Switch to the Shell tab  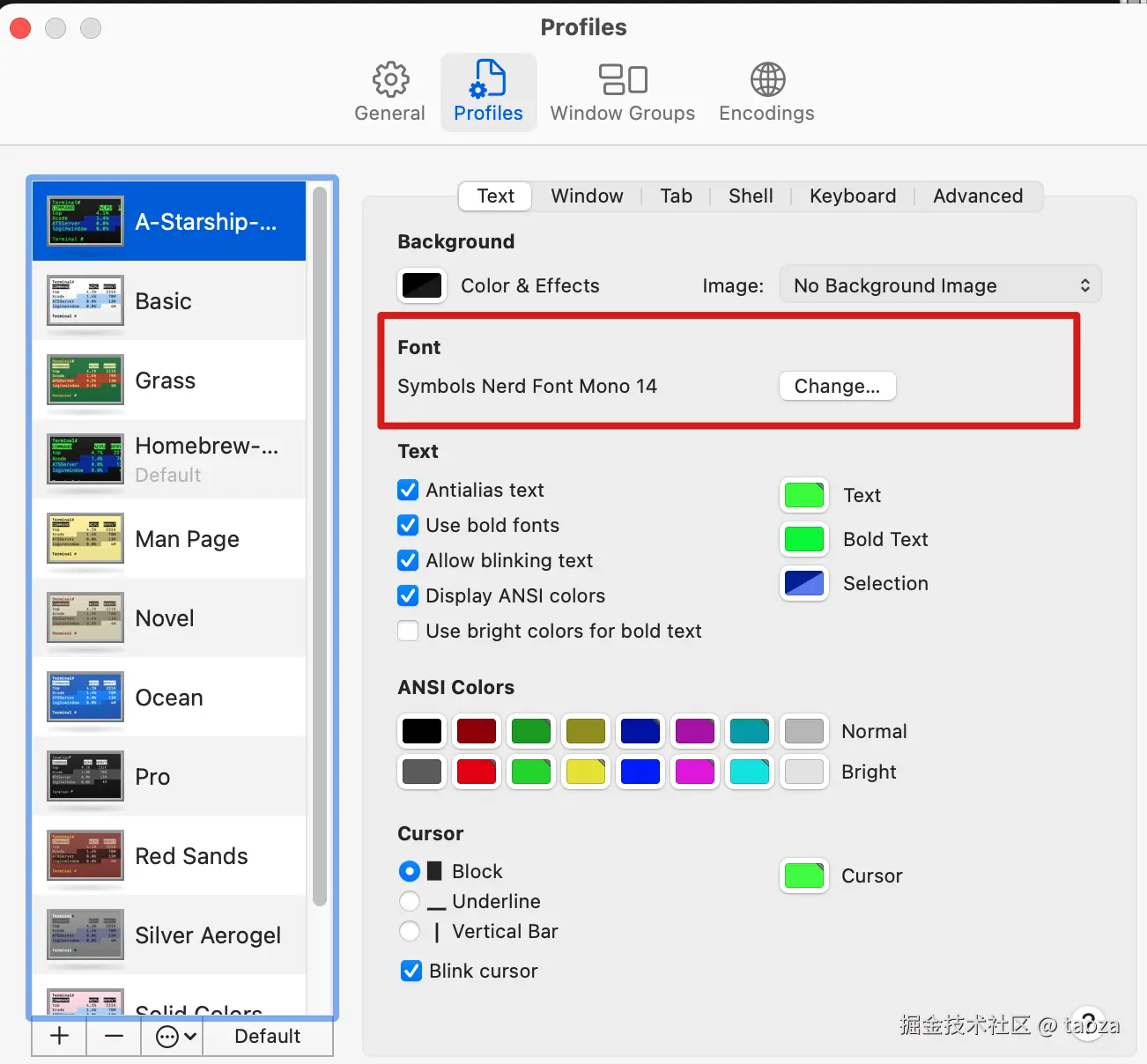point(751,196)
